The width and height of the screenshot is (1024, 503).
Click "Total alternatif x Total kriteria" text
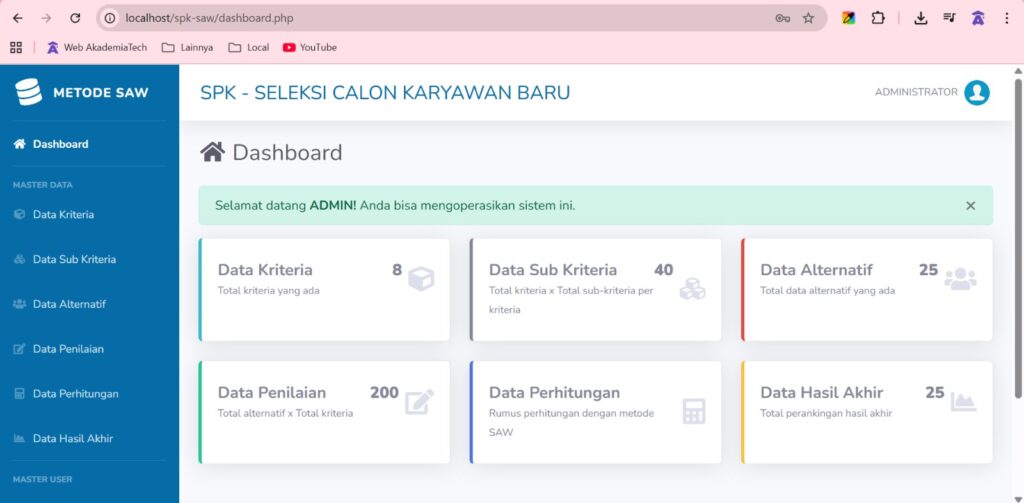point(285,413)
